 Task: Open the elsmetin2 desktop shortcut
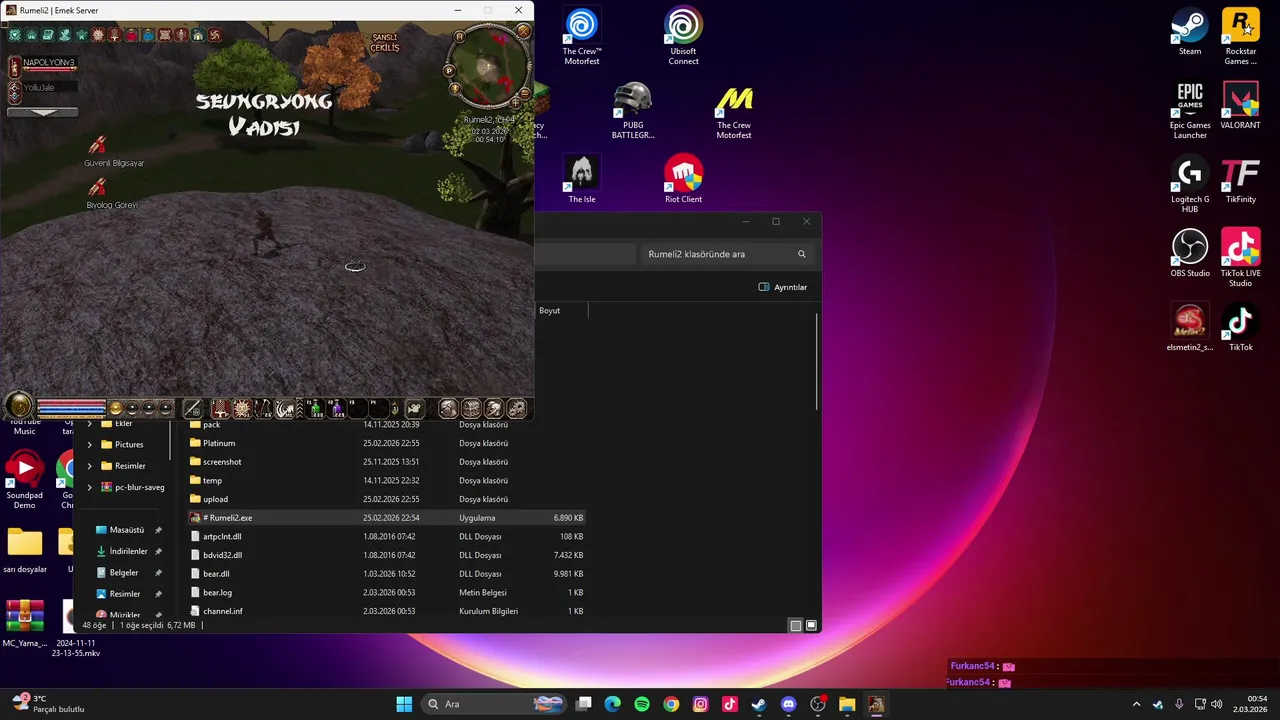1190,328
